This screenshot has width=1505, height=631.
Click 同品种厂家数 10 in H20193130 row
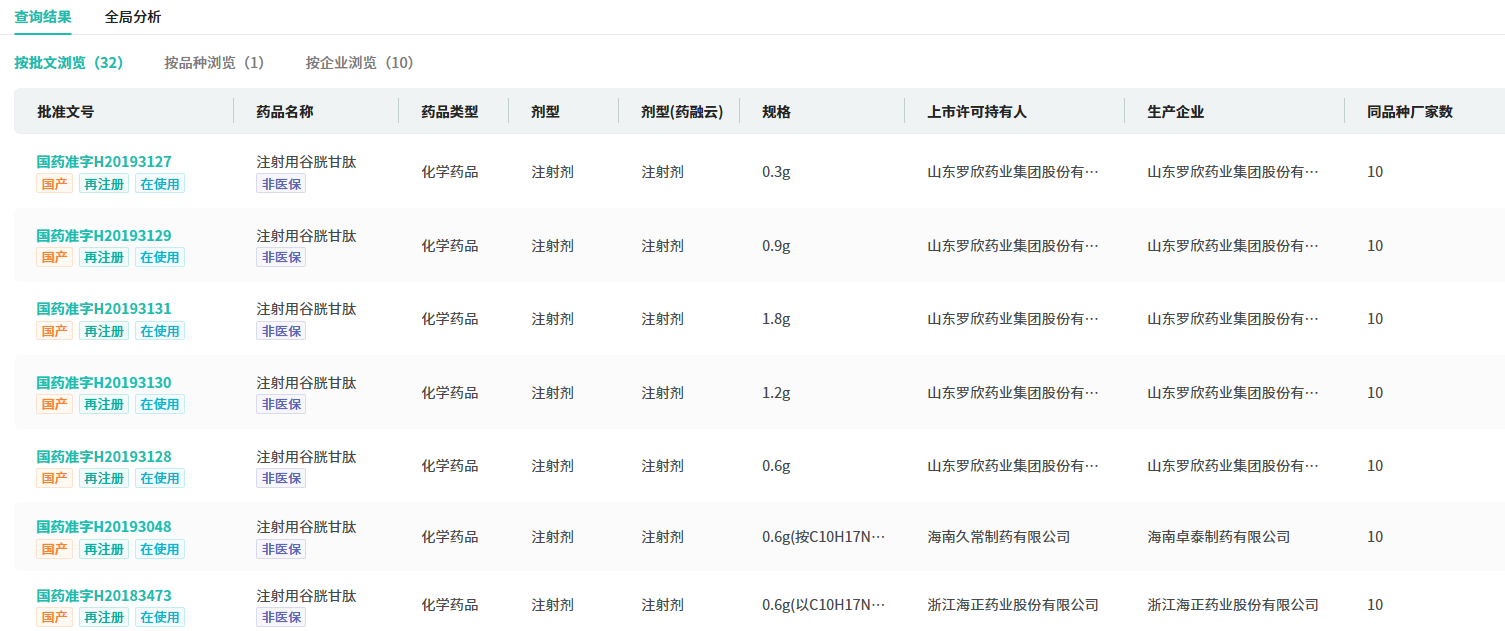[x=1375, y=393]
